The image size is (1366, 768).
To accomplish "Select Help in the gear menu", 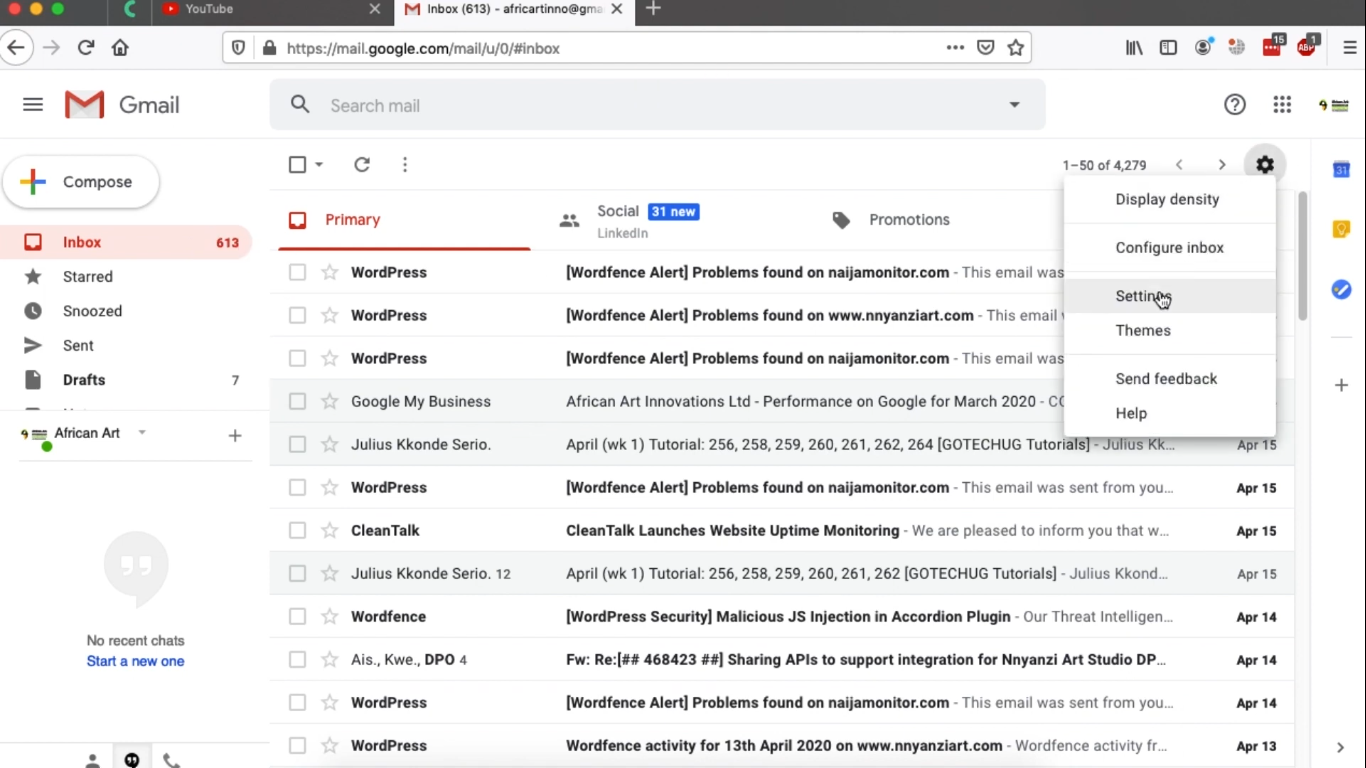I will pos(1170,413).
